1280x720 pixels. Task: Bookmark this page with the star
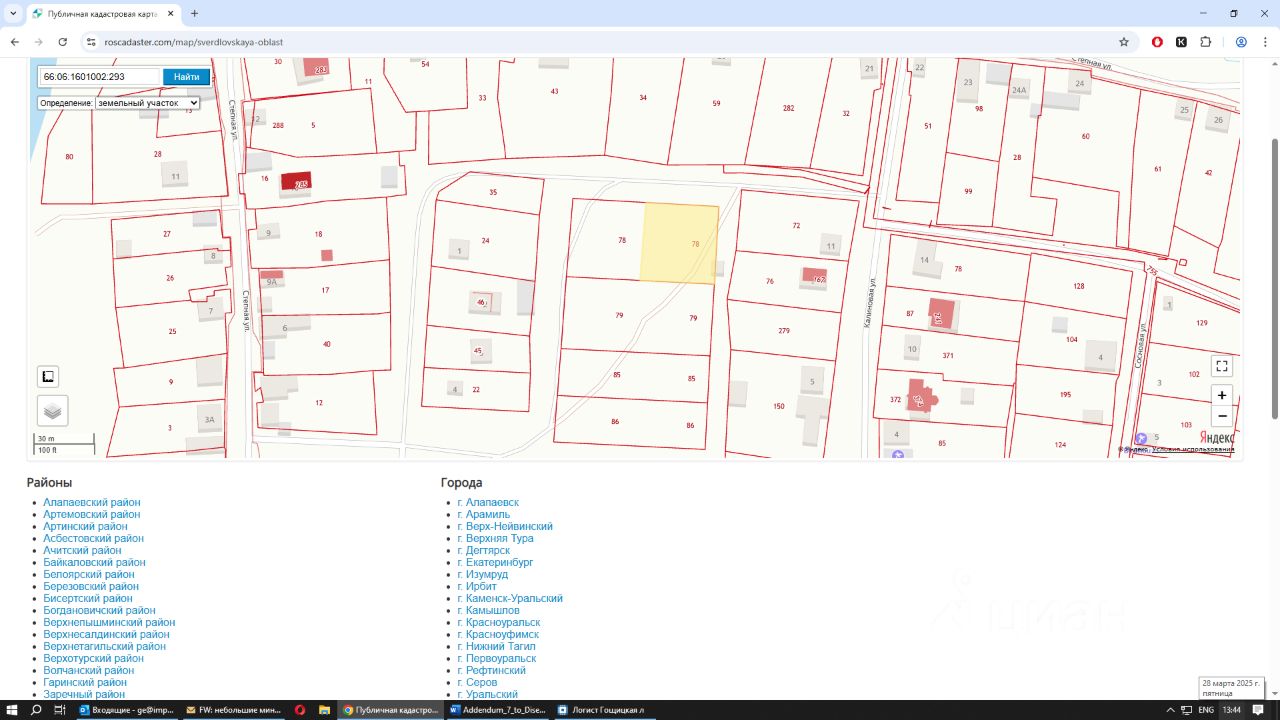pyautogui.click(x=1124, y=42)
